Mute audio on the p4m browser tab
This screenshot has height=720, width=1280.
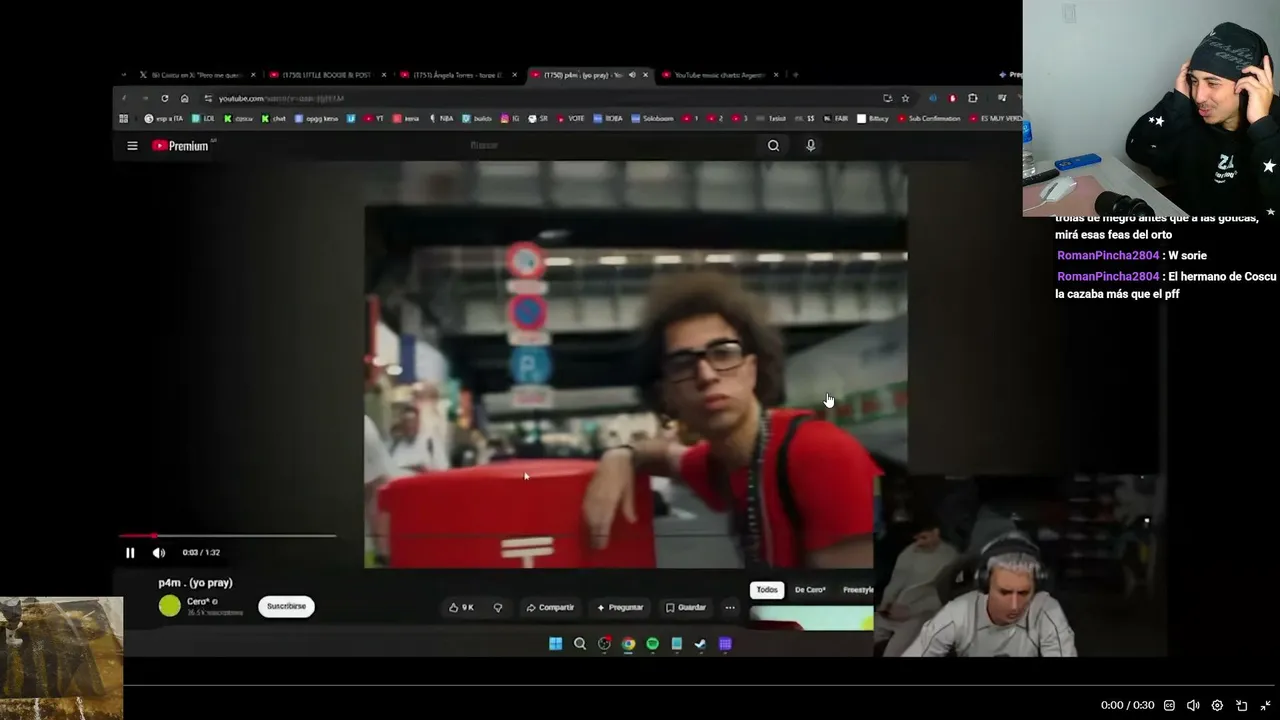tap(631, 75)
